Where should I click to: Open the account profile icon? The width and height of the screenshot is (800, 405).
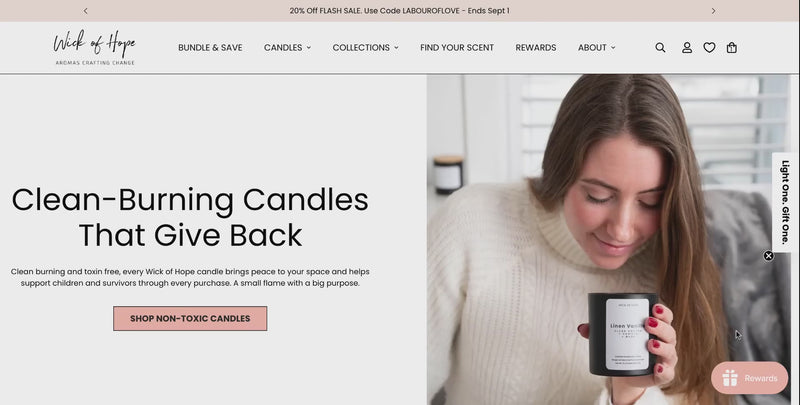[x=687, y=47]
